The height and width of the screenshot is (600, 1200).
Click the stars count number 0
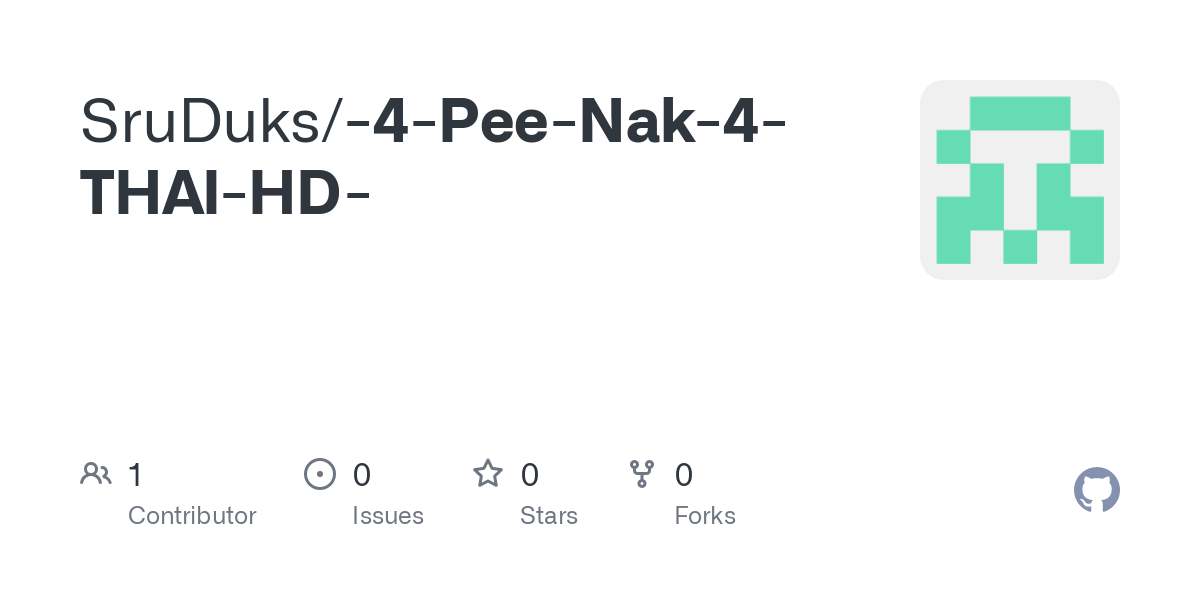[x=530, y=474]
